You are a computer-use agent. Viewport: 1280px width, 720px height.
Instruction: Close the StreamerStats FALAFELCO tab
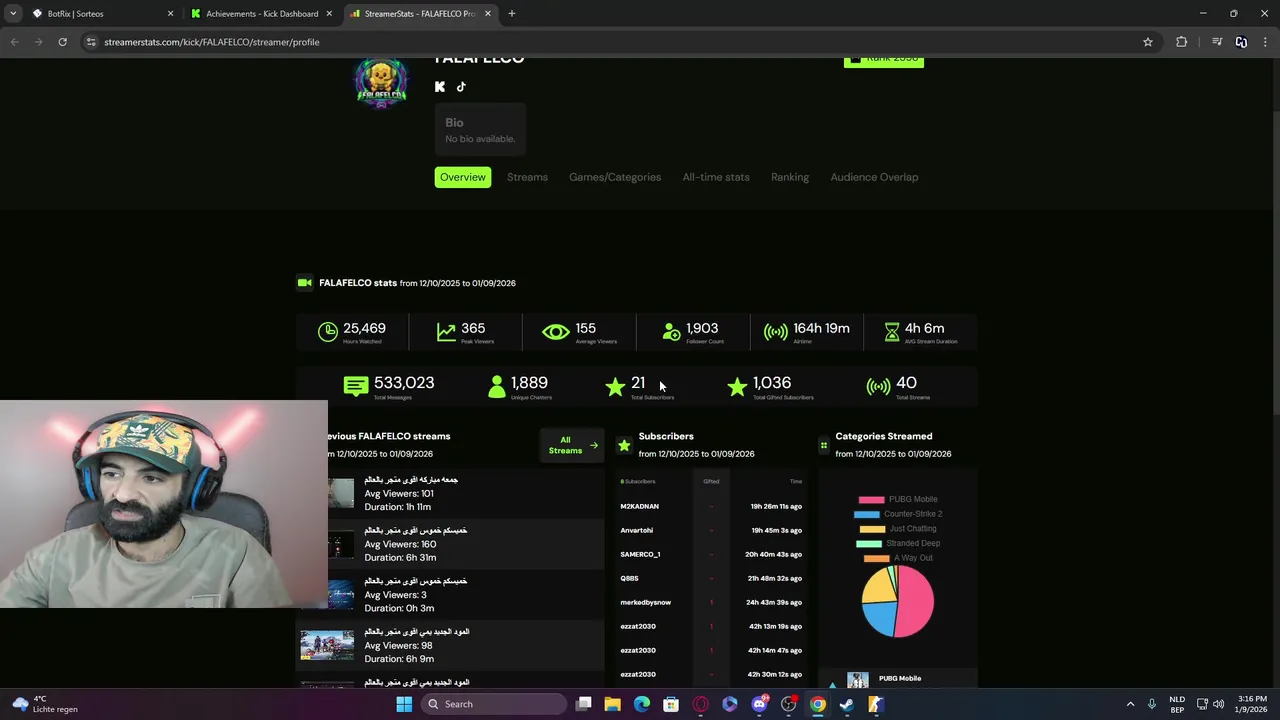(x=488, y=14)
